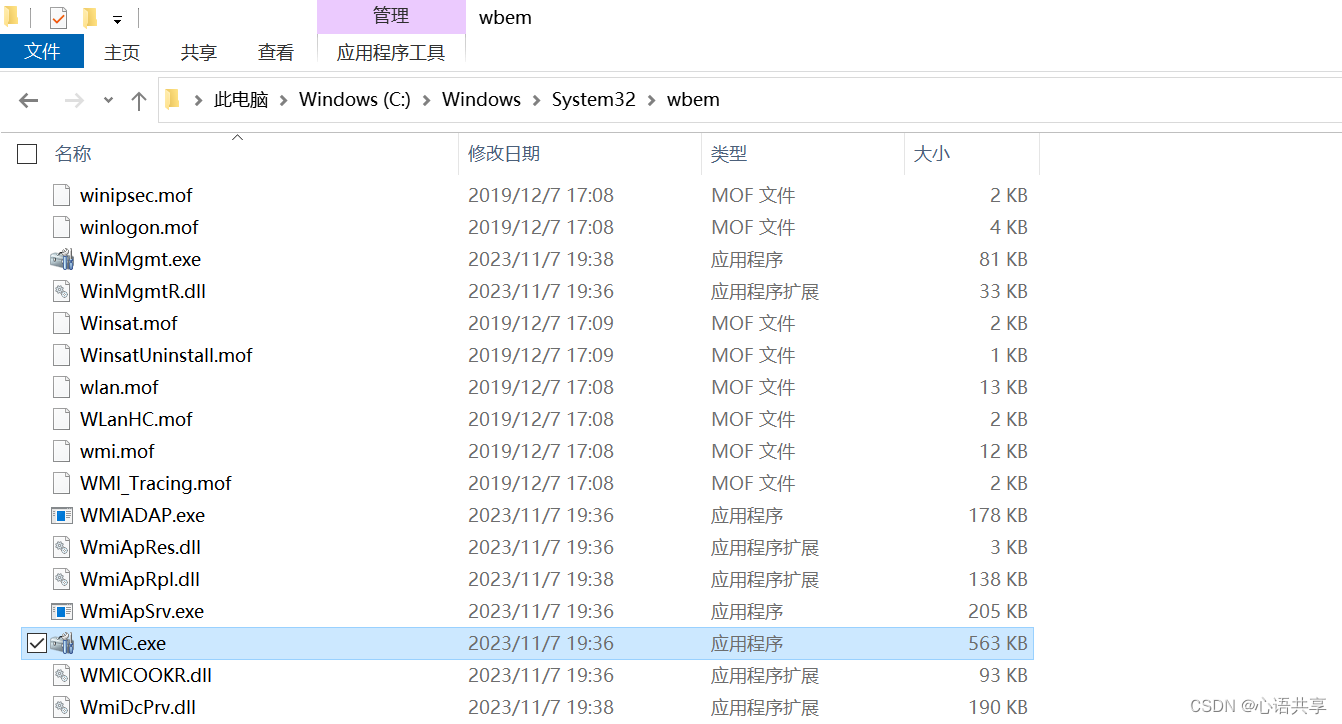1342x724 pixels.
Task: Click the WmiApSrv.exe application icon
Action: click(x=60, y=611)
